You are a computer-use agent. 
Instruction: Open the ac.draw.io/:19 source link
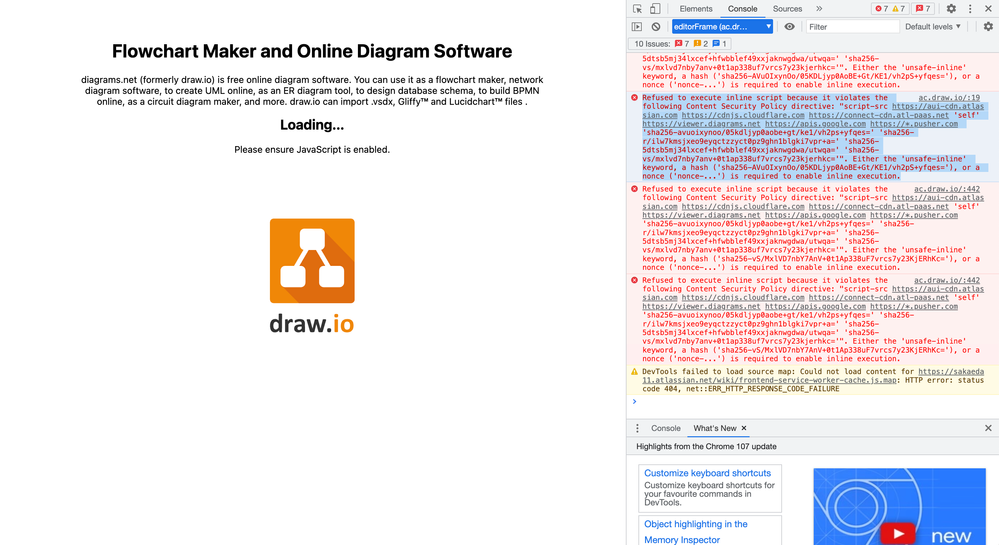pos(949,98)
